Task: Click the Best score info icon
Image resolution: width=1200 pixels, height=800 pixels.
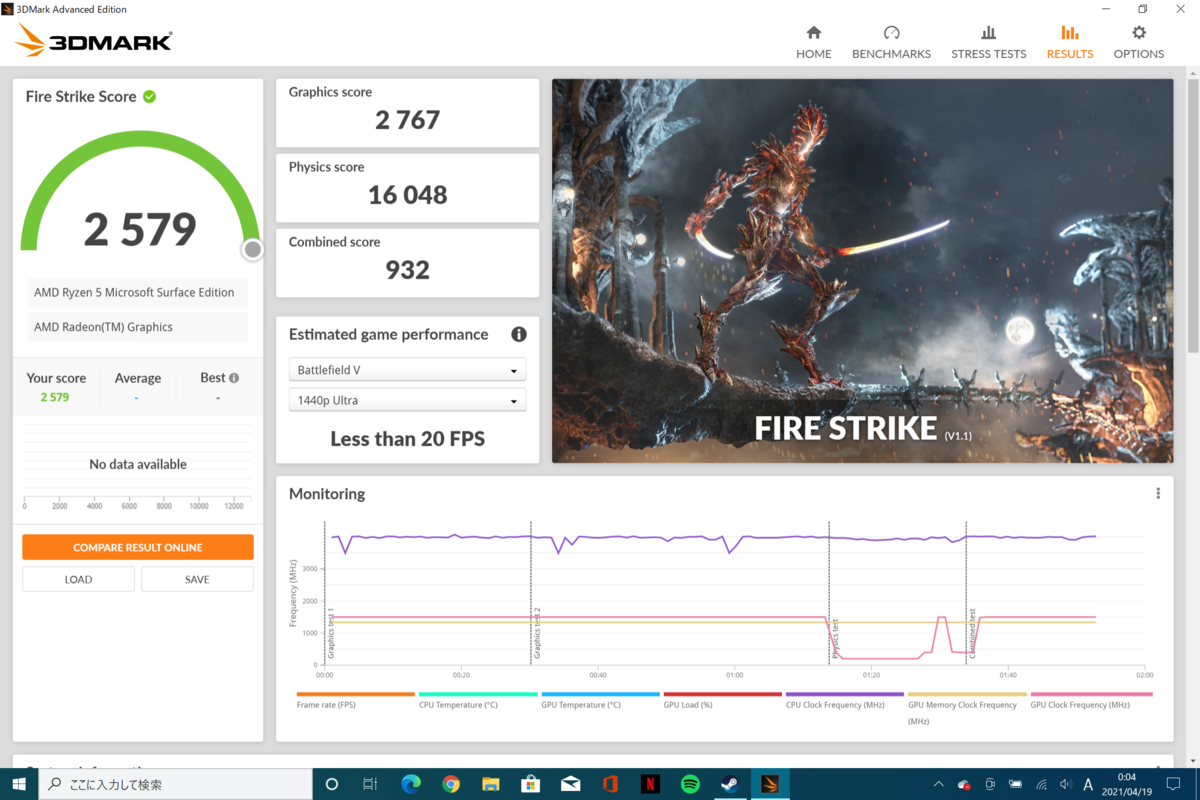Action: pos(234,378)
